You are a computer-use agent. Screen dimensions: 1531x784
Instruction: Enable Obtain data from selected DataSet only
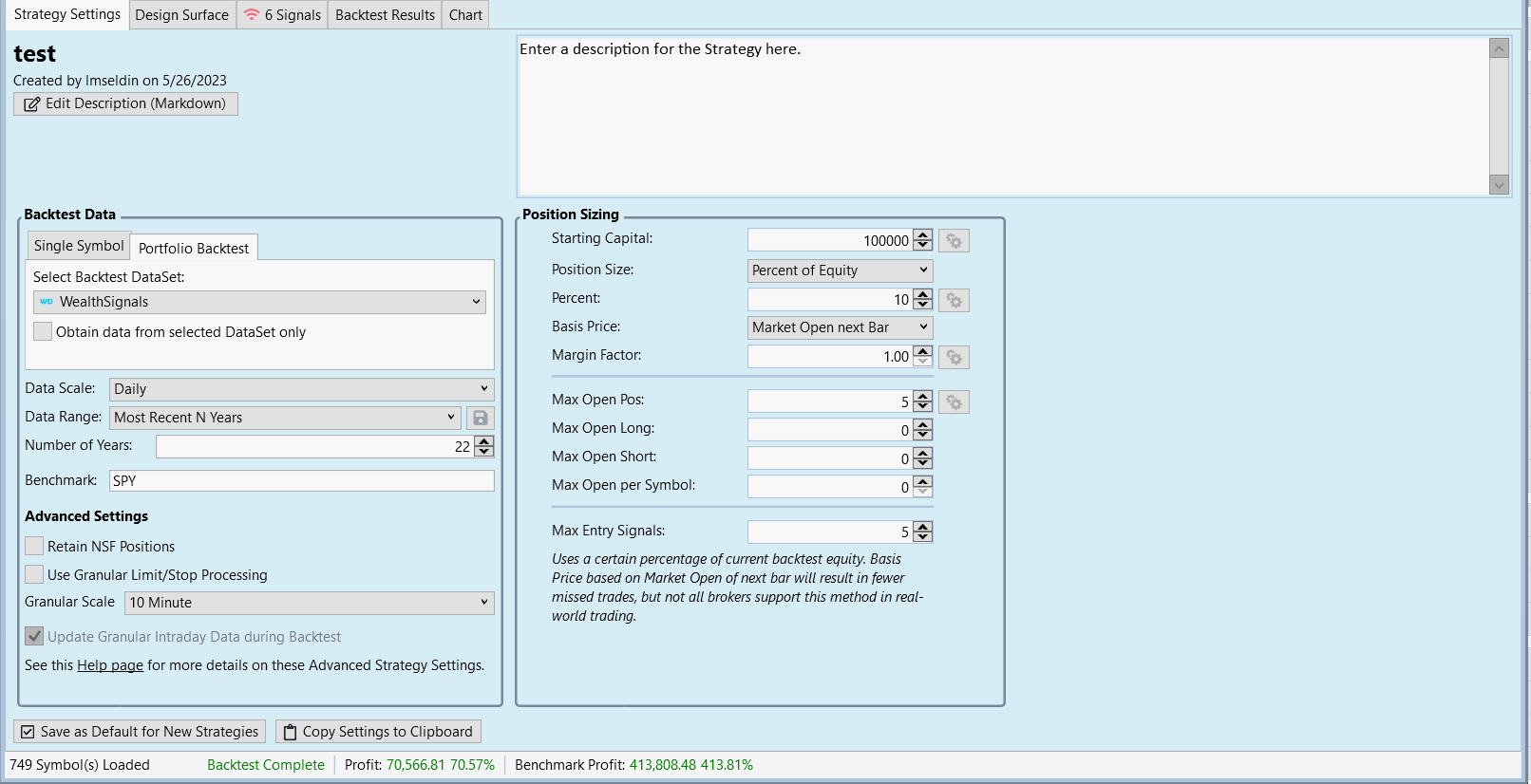click(43, 331)
